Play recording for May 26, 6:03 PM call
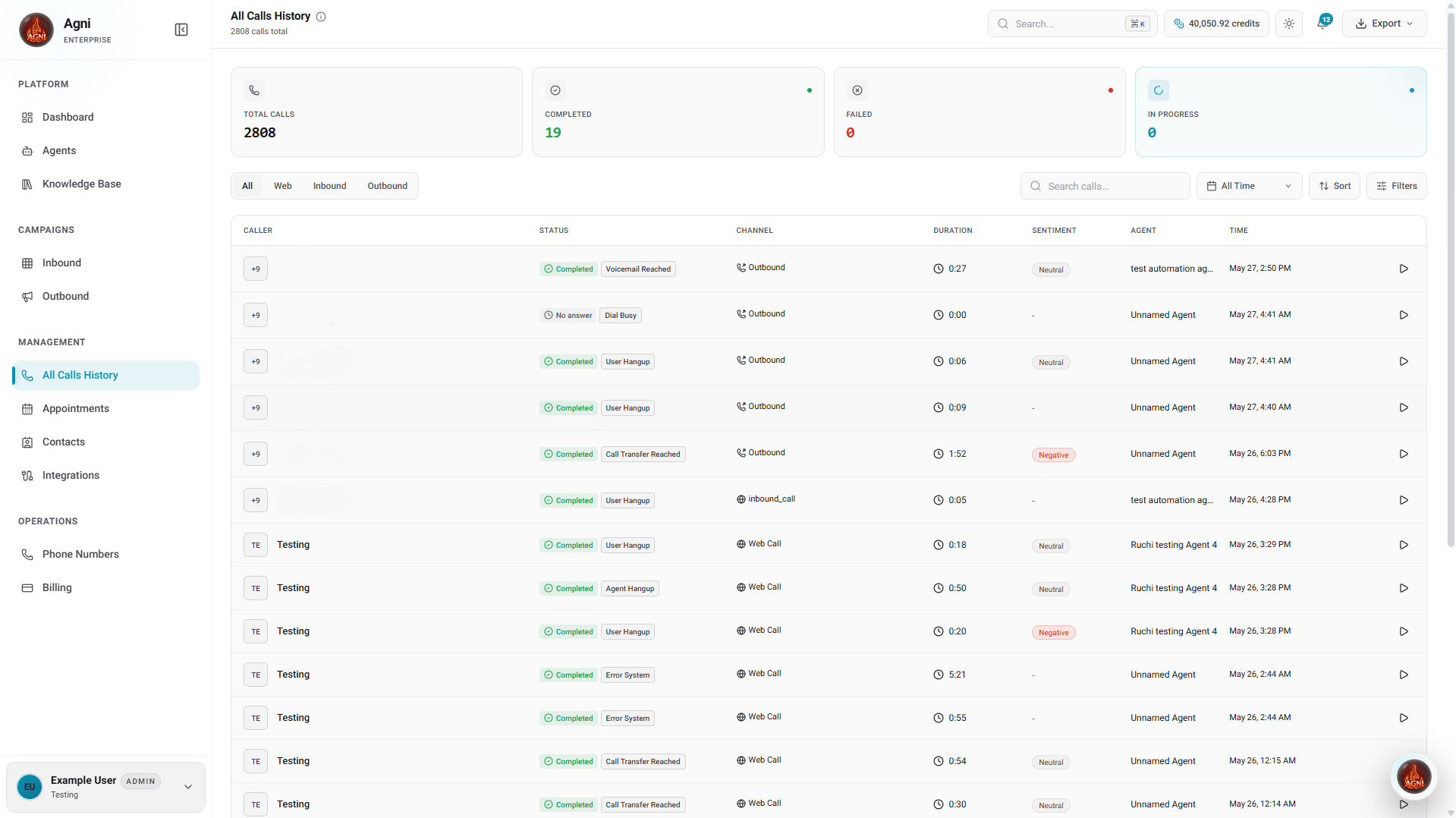This screenshot has width=1456, height=818. (1404, 454)
